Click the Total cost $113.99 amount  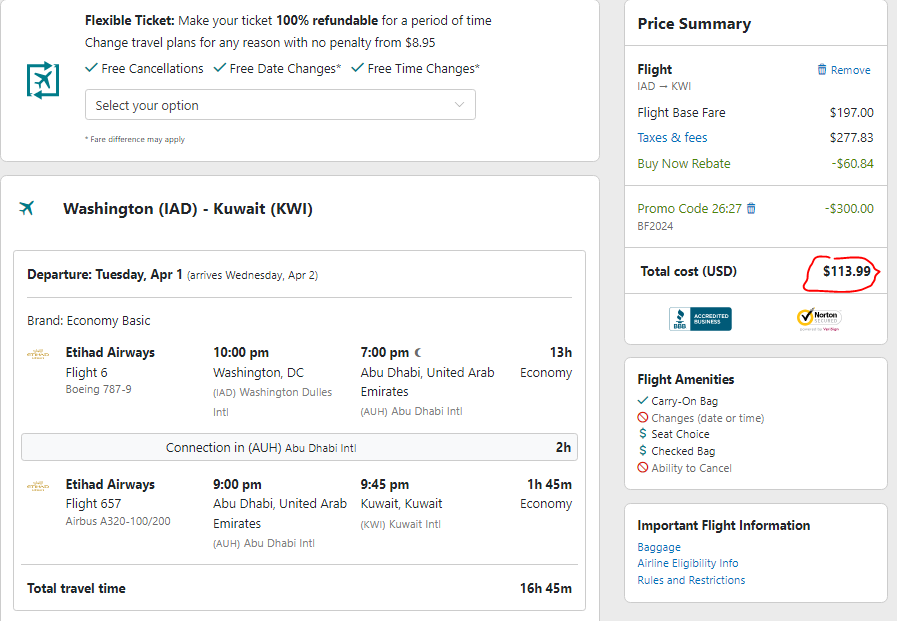[847, 271]
